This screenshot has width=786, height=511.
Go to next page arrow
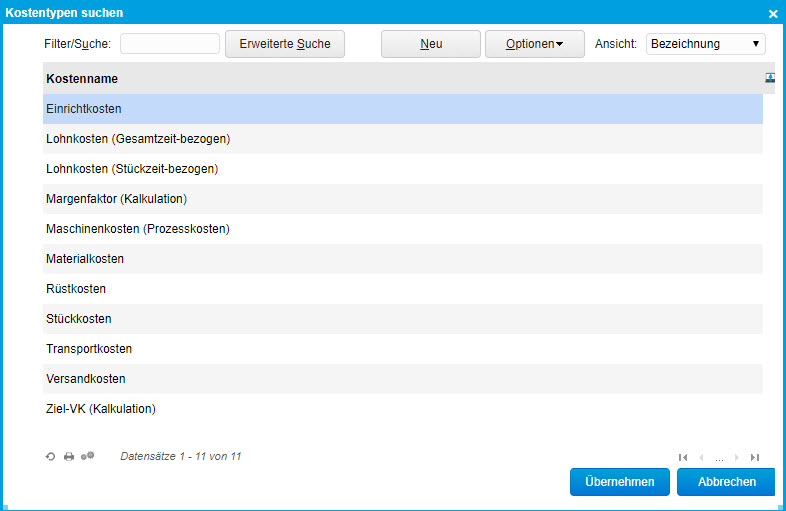pyautogui.click(x=736, y=457)
